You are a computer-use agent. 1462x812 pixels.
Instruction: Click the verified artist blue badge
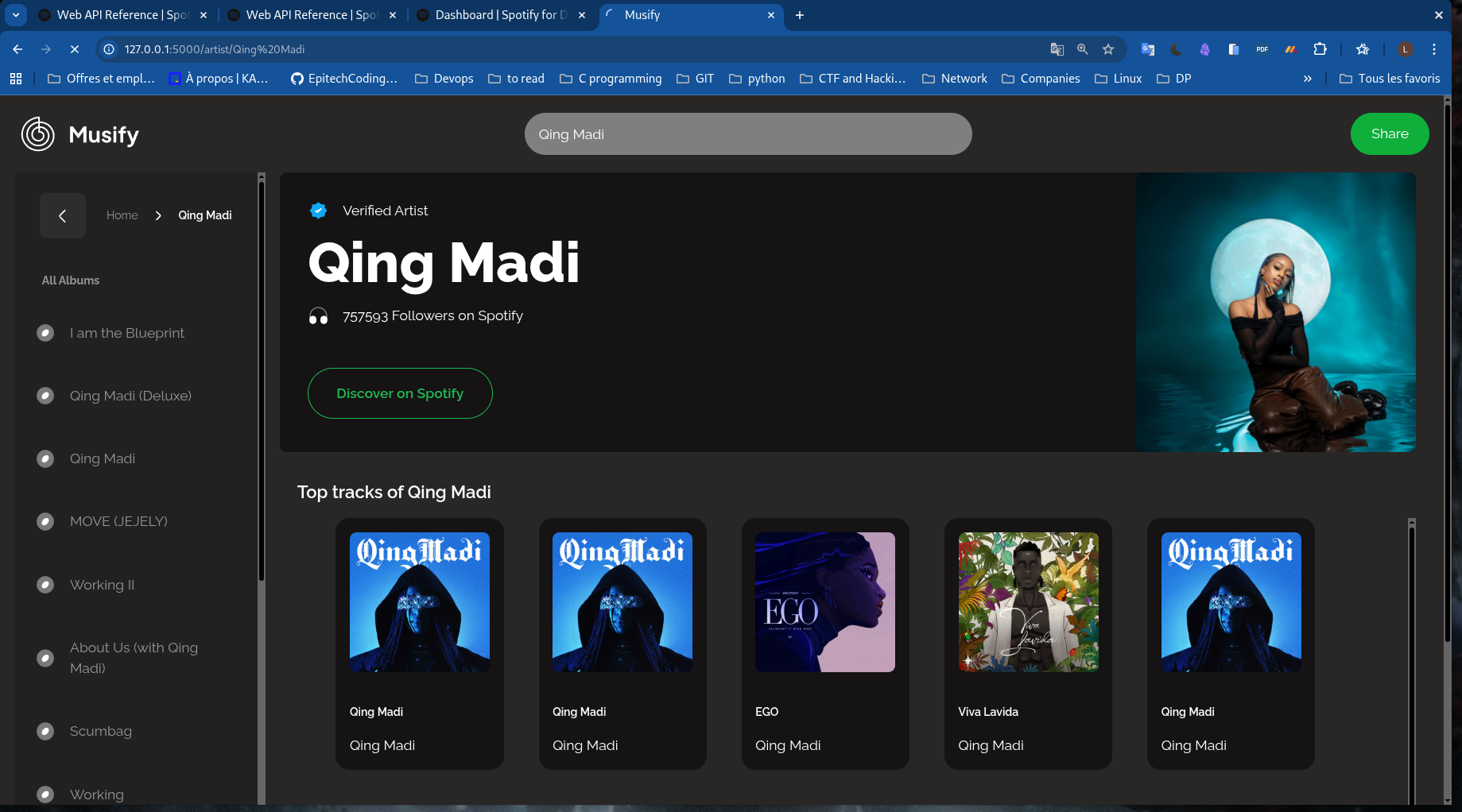(x=318, y=211)
